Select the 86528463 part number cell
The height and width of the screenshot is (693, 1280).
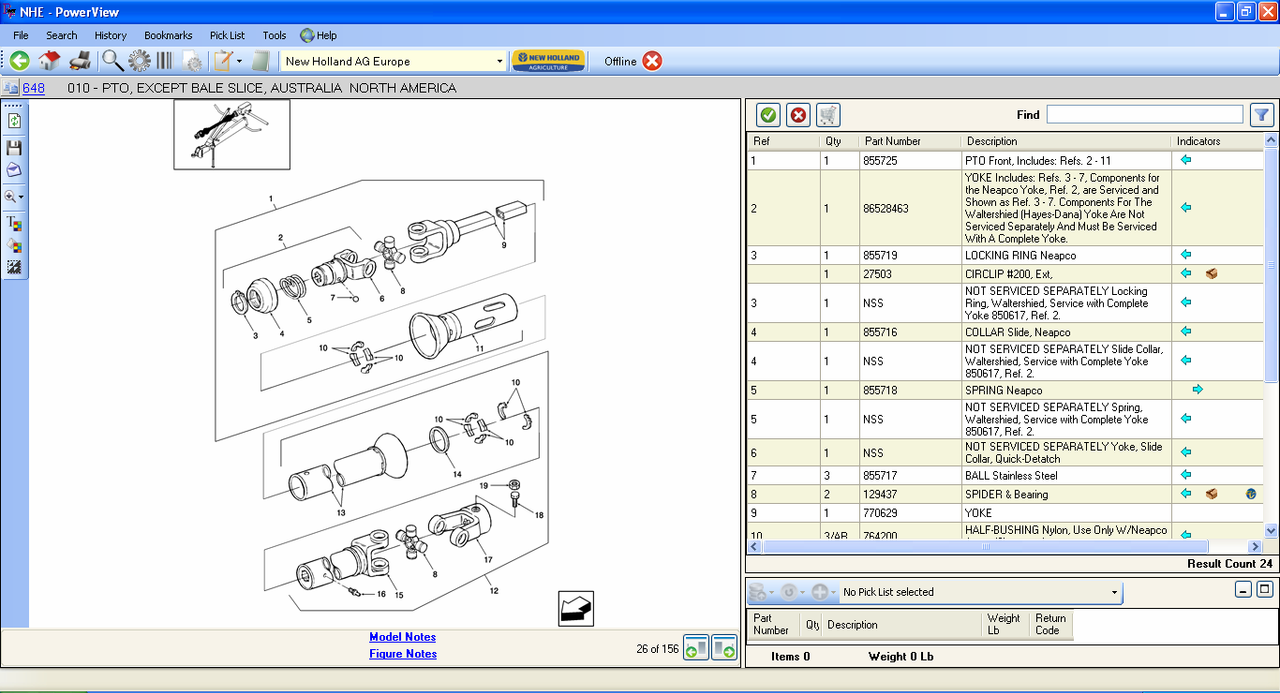point(910,209)
